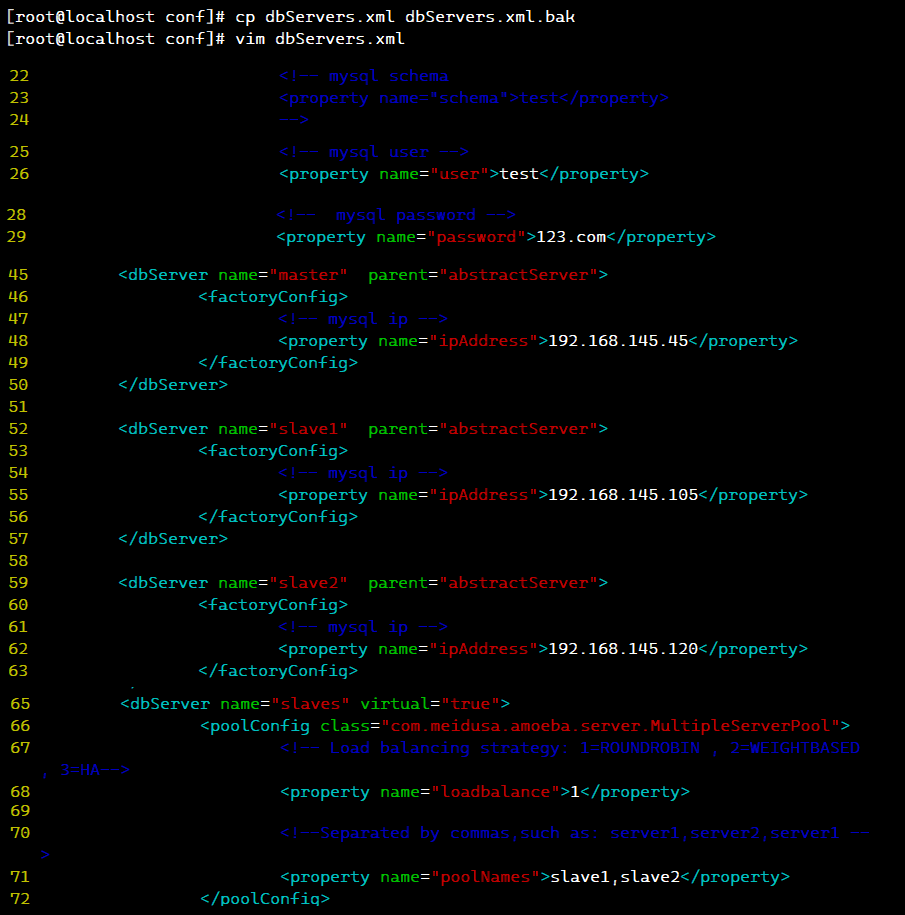Click the 'vim dbServers.xml' command text
Image resolution: width=905 pixels, height=915 pixels.
pyautogui.click(x=320, y=39)
